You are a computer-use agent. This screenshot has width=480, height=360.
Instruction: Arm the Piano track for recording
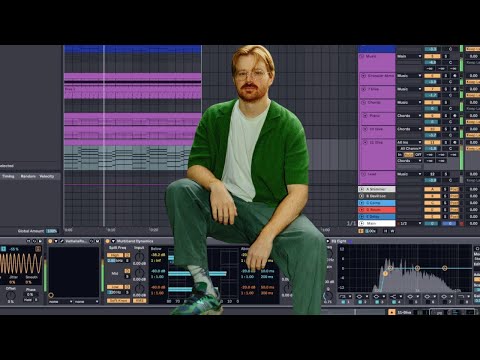coord(455,116)
